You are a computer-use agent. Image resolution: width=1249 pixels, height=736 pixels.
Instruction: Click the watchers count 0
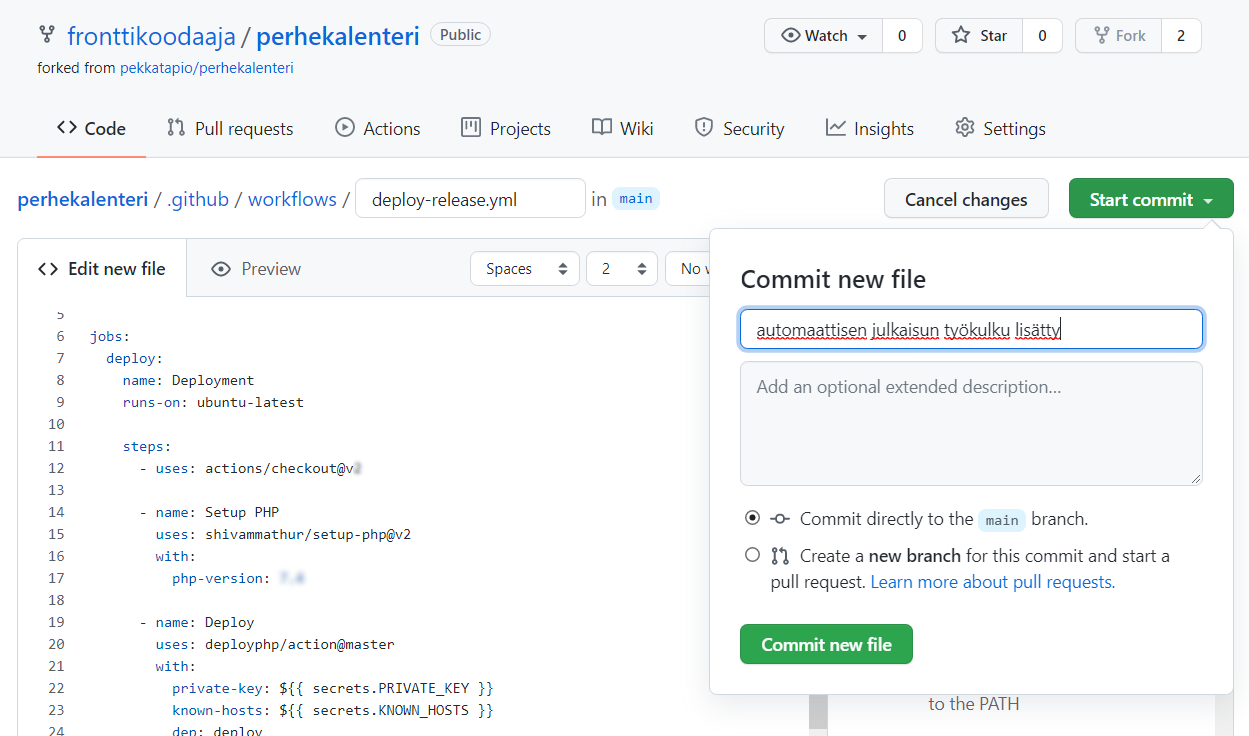click(902, 35)
